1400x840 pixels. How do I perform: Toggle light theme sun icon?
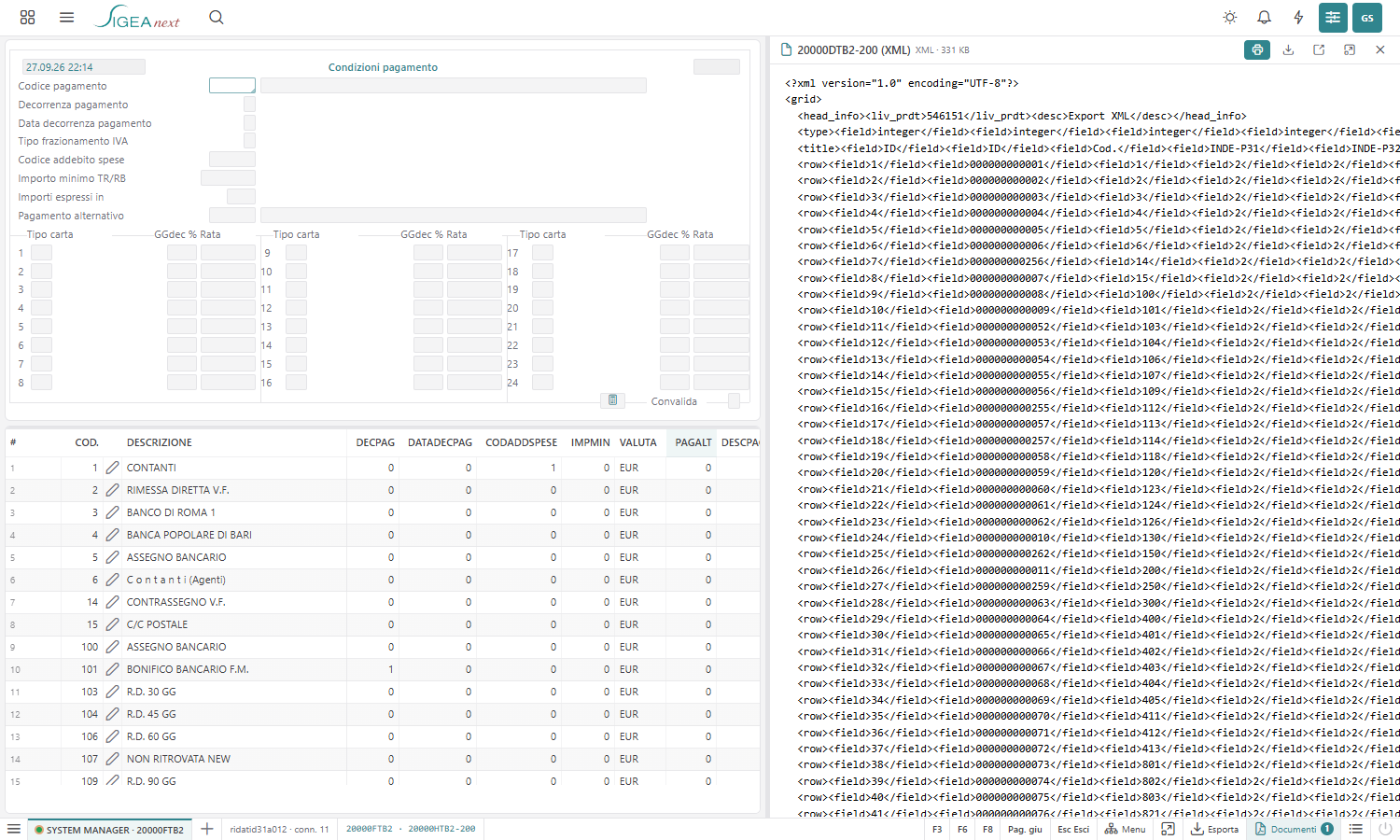click(x=1230, y=17)
